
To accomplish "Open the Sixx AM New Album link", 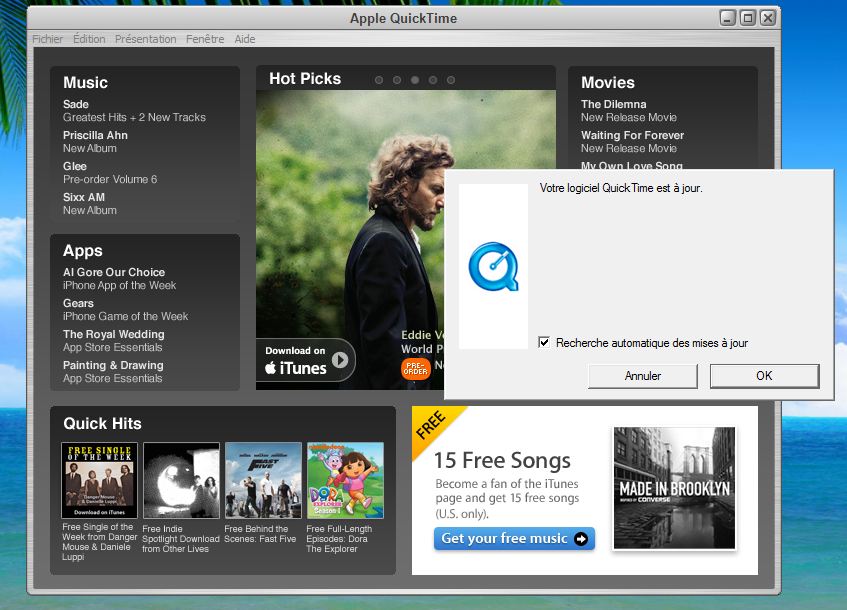I will [90, 204].
